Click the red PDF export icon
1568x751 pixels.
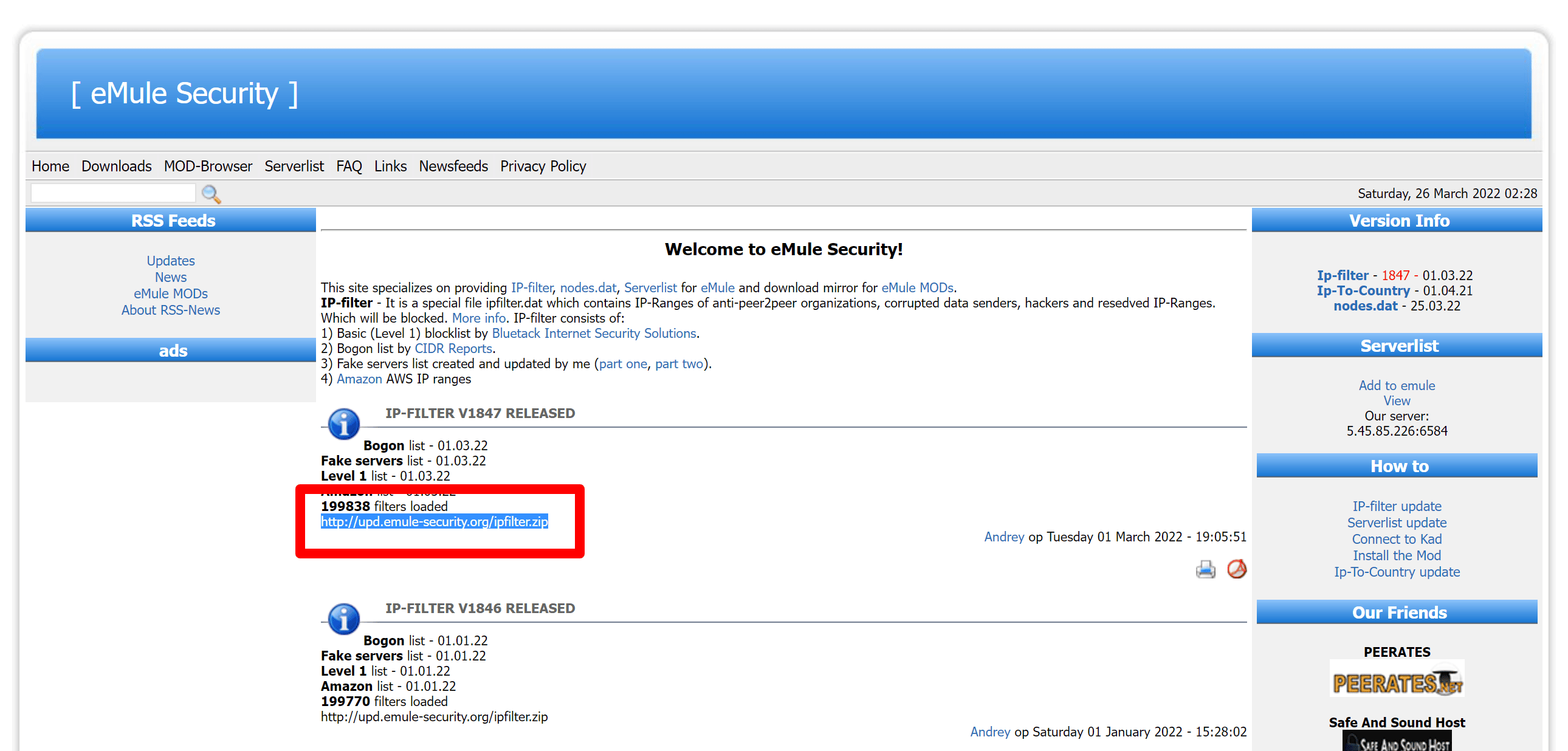click(x=1236, y=569)
